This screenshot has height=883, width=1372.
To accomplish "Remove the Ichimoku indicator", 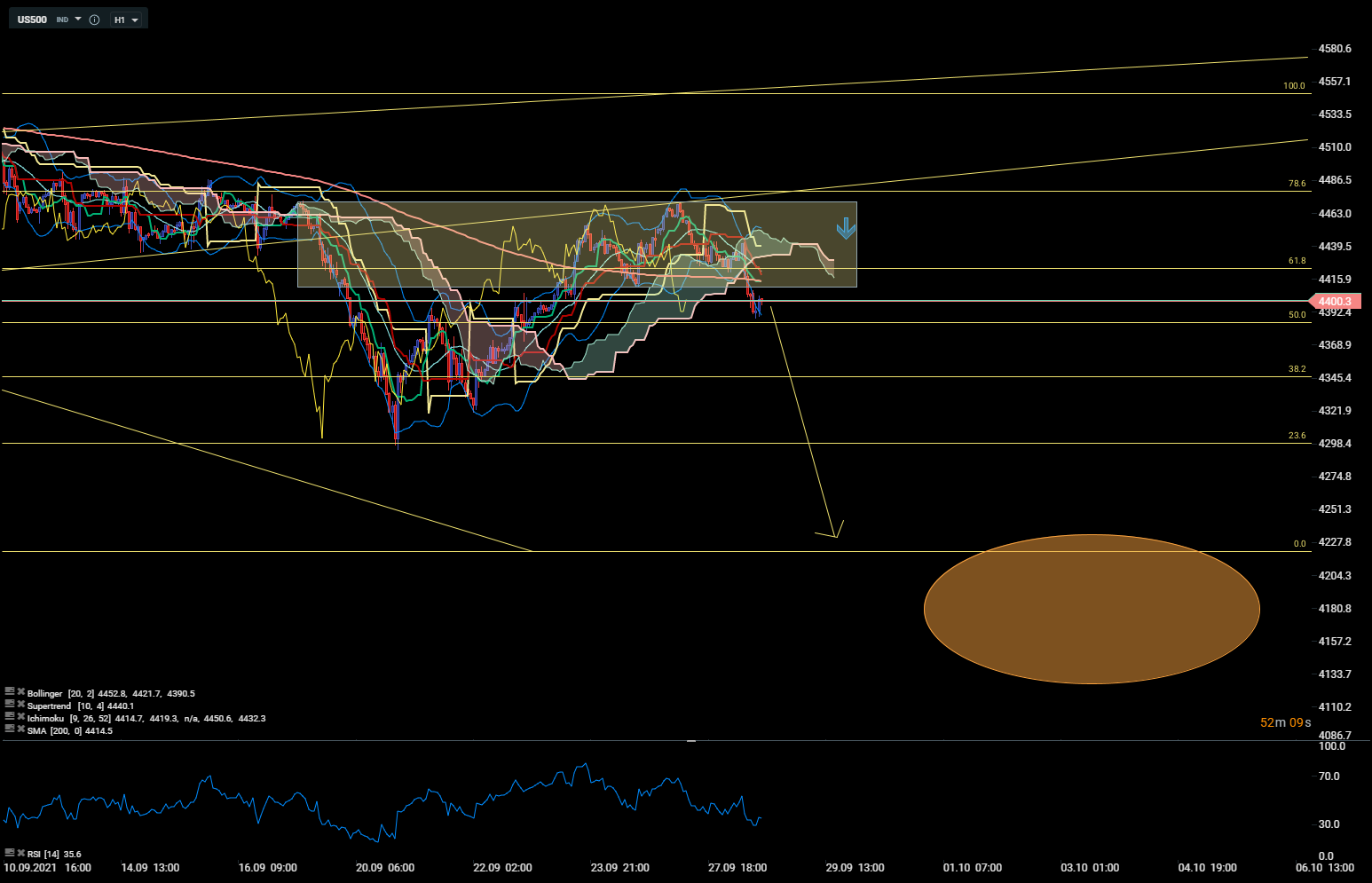I will click(20, 717).
